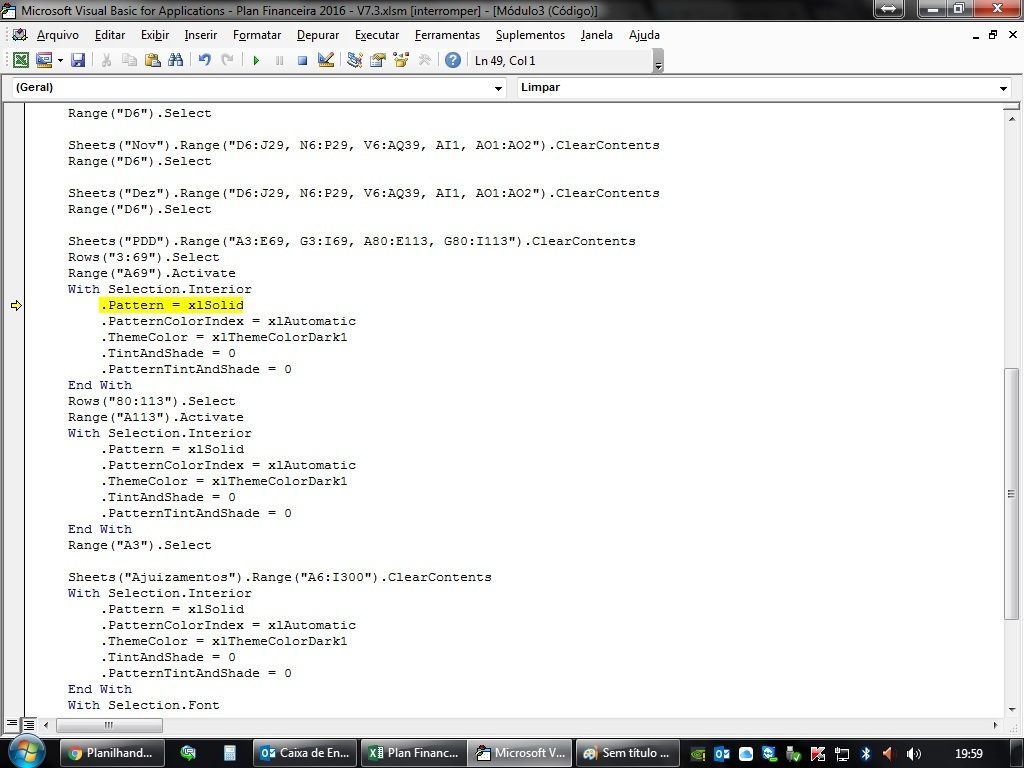Switch to Procedure View button
Image resolution: width=1024 pixels, height=768 pixels.
(x=12, y=724)
